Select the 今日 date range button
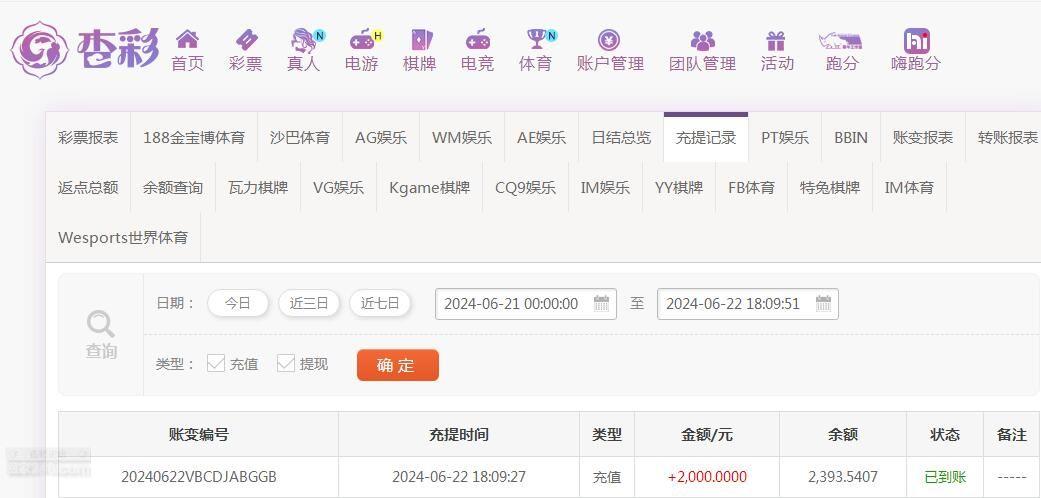Image resolution: width=1041 pixels, height=498 pixels. [238, 303]
